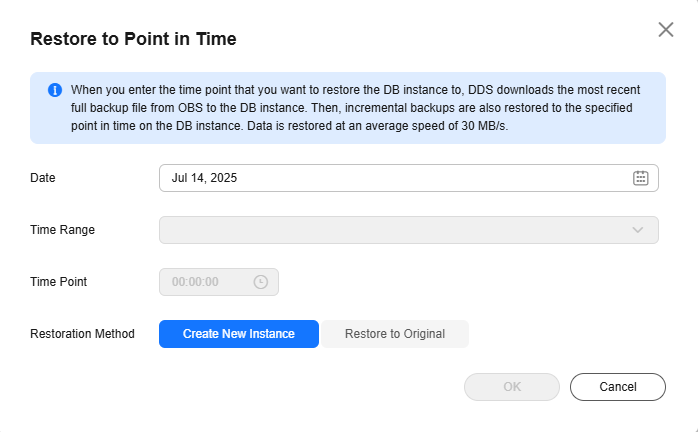The height and width of the screenshot is (432, 698).
Task: Click the Restoration Method label
Action: (x=82, y=334)
